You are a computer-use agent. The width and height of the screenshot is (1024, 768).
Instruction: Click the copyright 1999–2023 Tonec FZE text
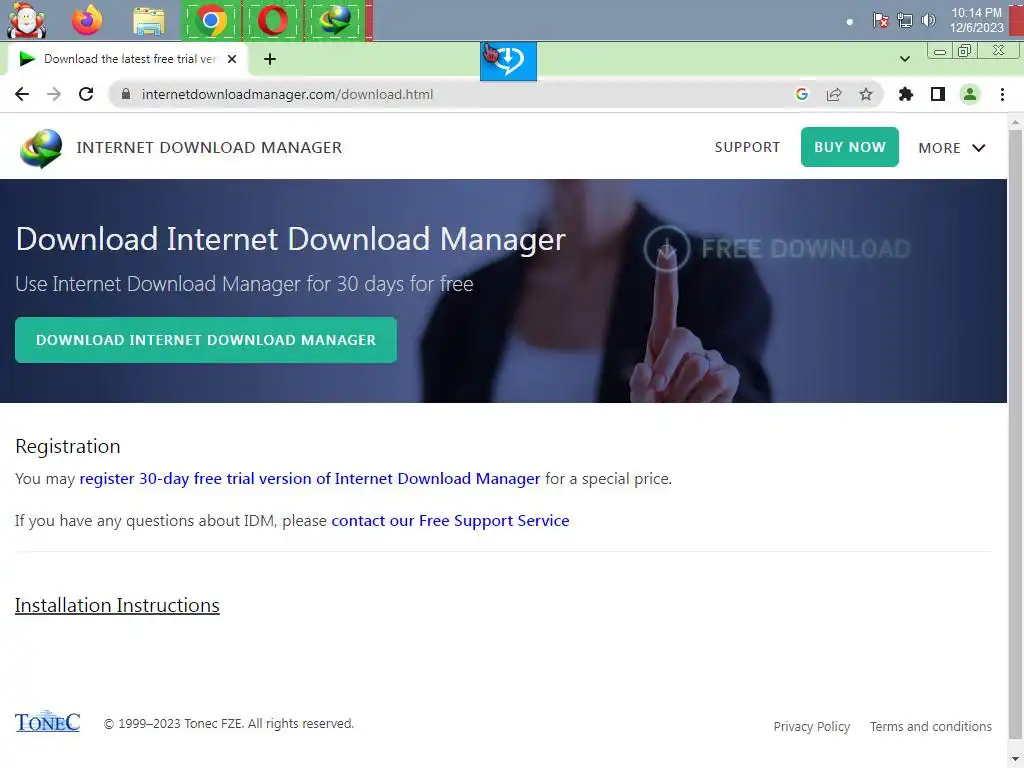229,724
